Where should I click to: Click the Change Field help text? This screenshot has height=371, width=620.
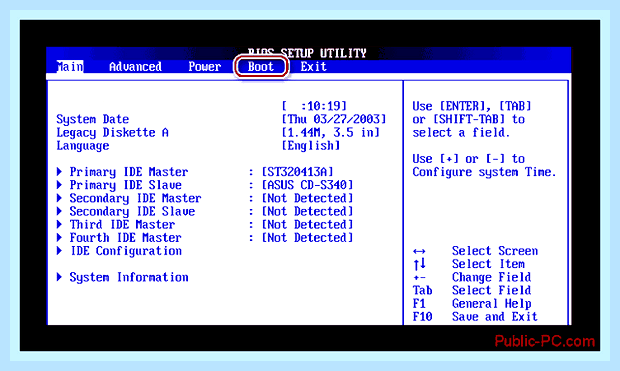(x=491, y=277)
